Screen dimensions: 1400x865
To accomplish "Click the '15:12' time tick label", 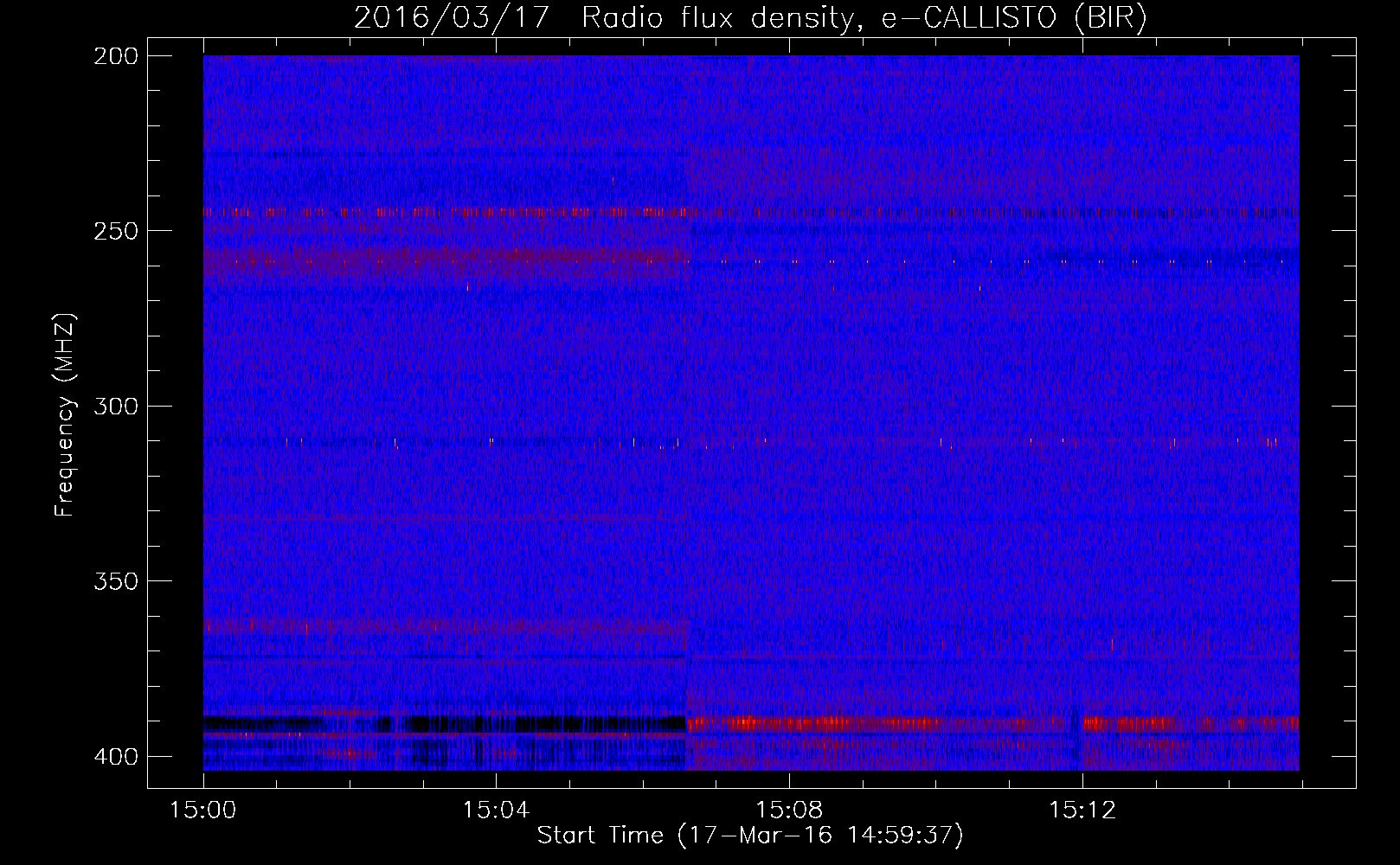I will pyautogui.click(x=1082, y=811).
